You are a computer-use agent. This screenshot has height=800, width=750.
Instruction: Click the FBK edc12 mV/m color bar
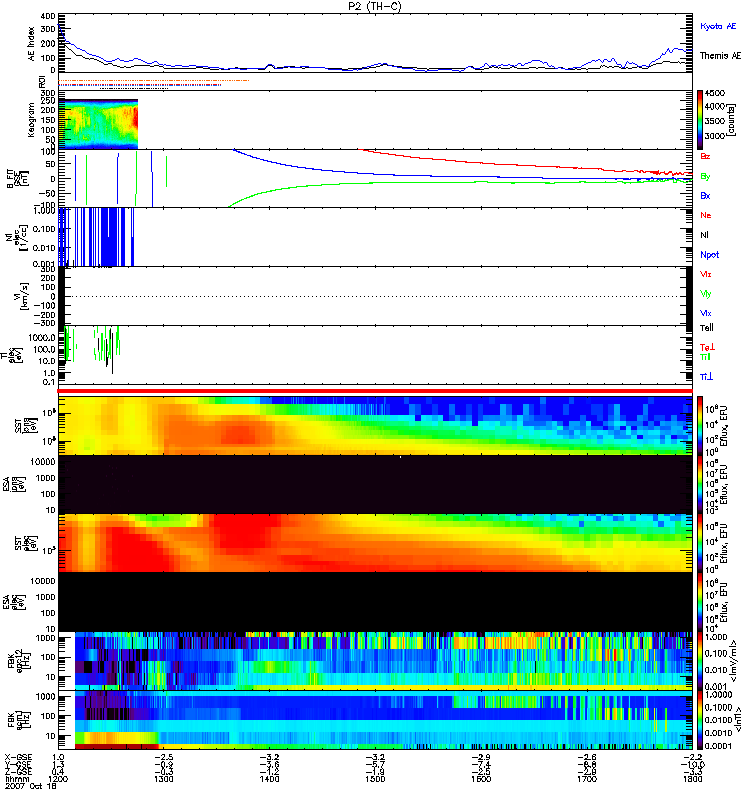pos(700,661)
